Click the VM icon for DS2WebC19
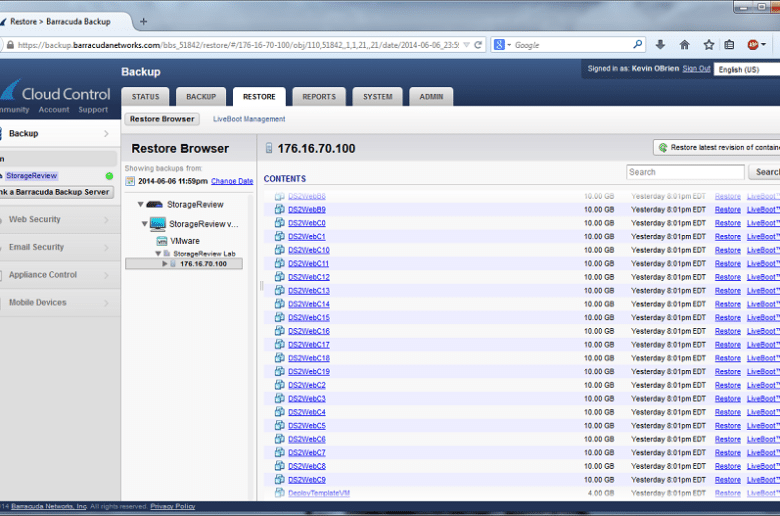The image size is (780, 516). point(280,371)
